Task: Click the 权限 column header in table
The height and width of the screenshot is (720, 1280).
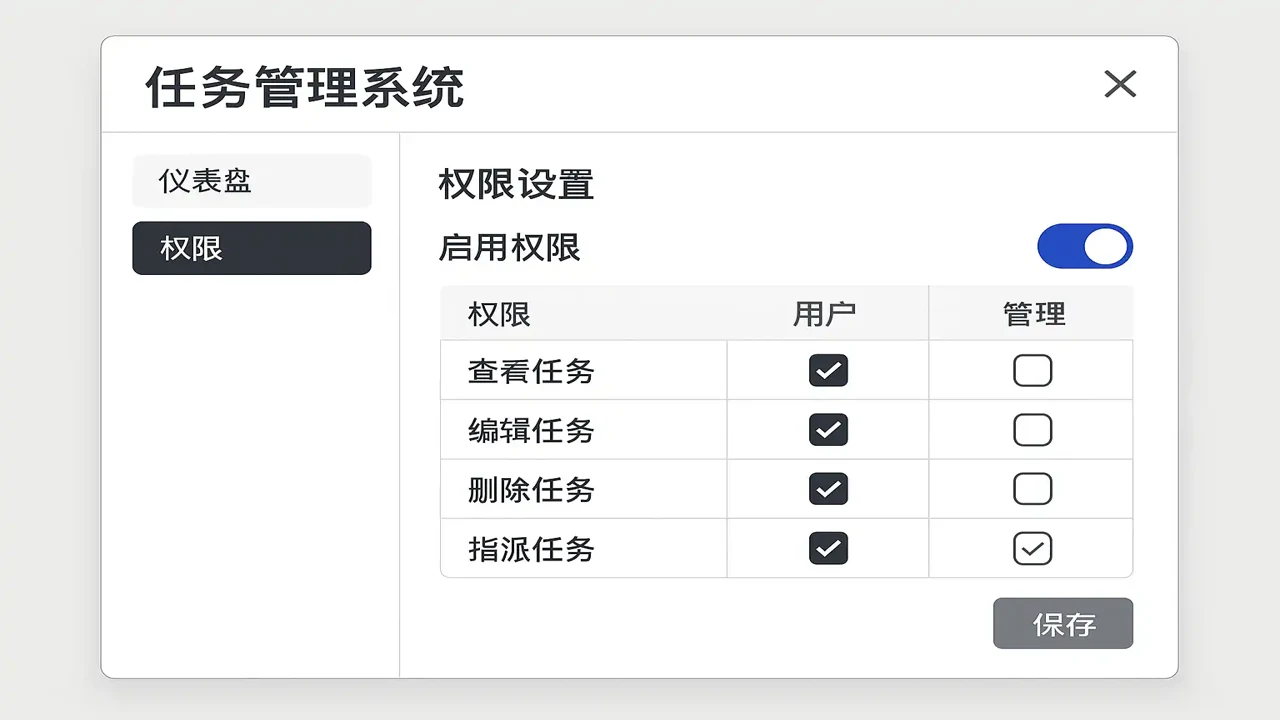Action: pyautogui.click(x=499, y=314)
